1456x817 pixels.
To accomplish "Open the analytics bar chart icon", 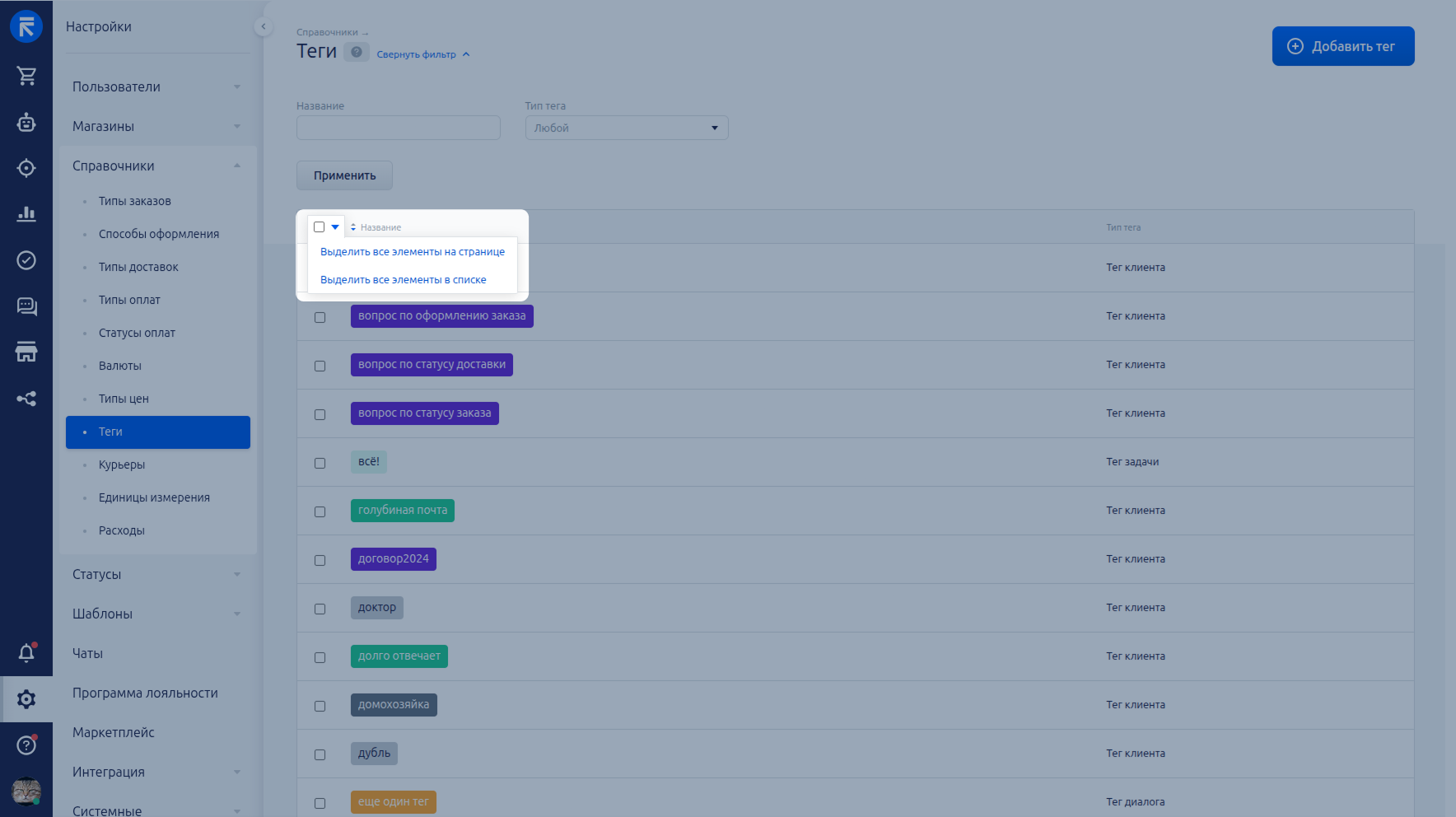I will coord(26,214).
